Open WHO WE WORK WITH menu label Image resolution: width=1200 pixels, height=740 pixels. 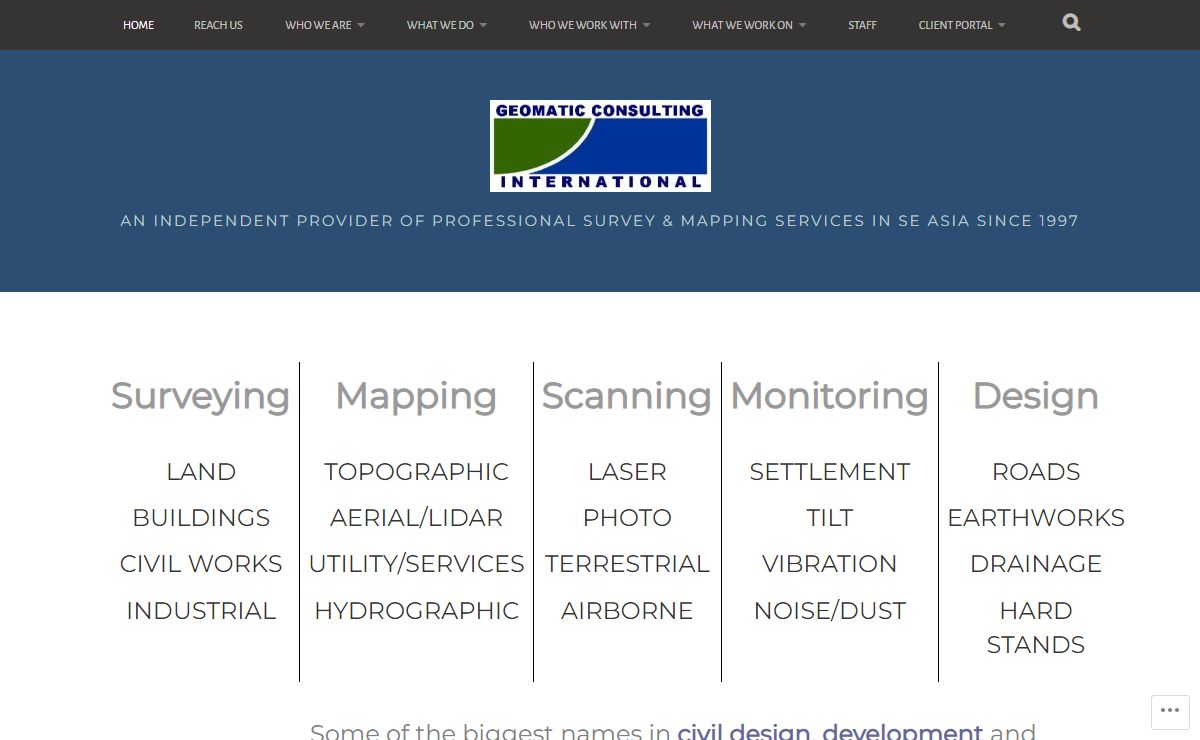point(583,25)
